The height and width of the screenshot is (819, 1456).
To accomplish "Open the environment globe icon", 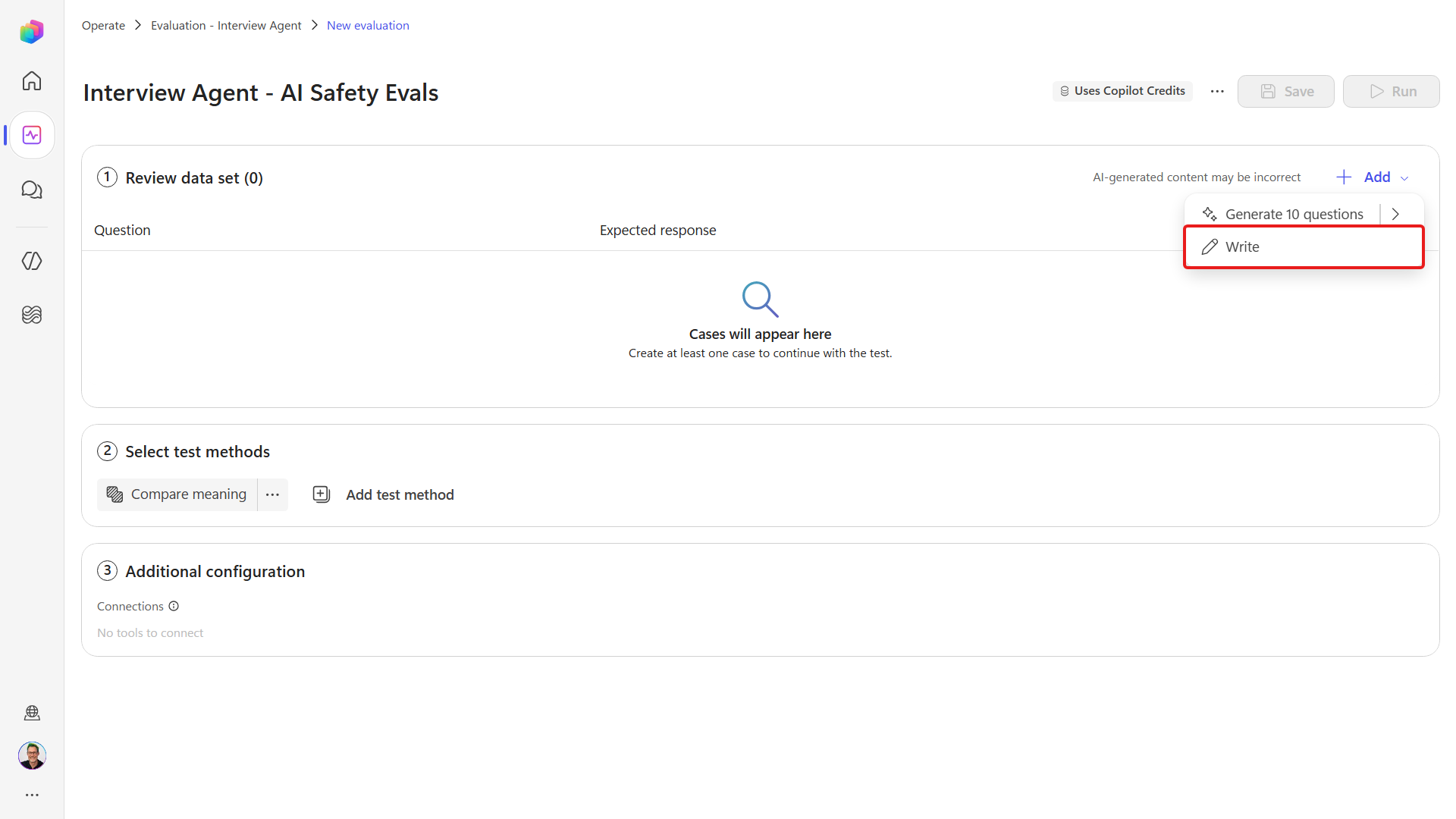I will (x=32, y=713).
